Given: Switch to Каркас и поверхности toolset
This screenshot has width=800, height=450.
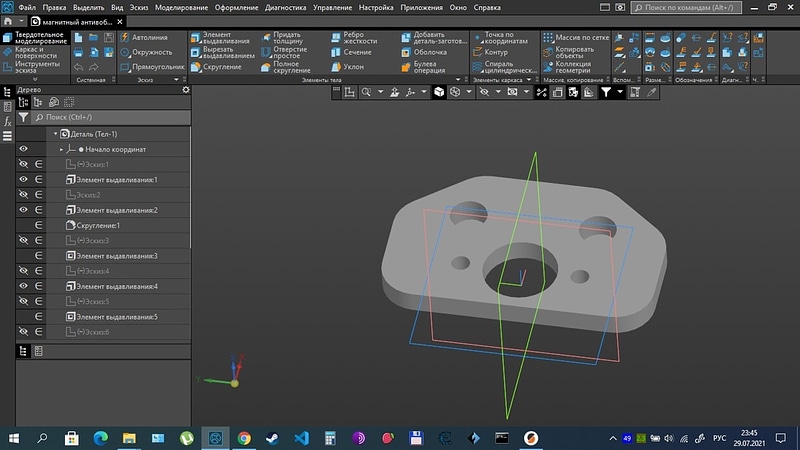Looking at the screenshot, I should coord(35,52).
